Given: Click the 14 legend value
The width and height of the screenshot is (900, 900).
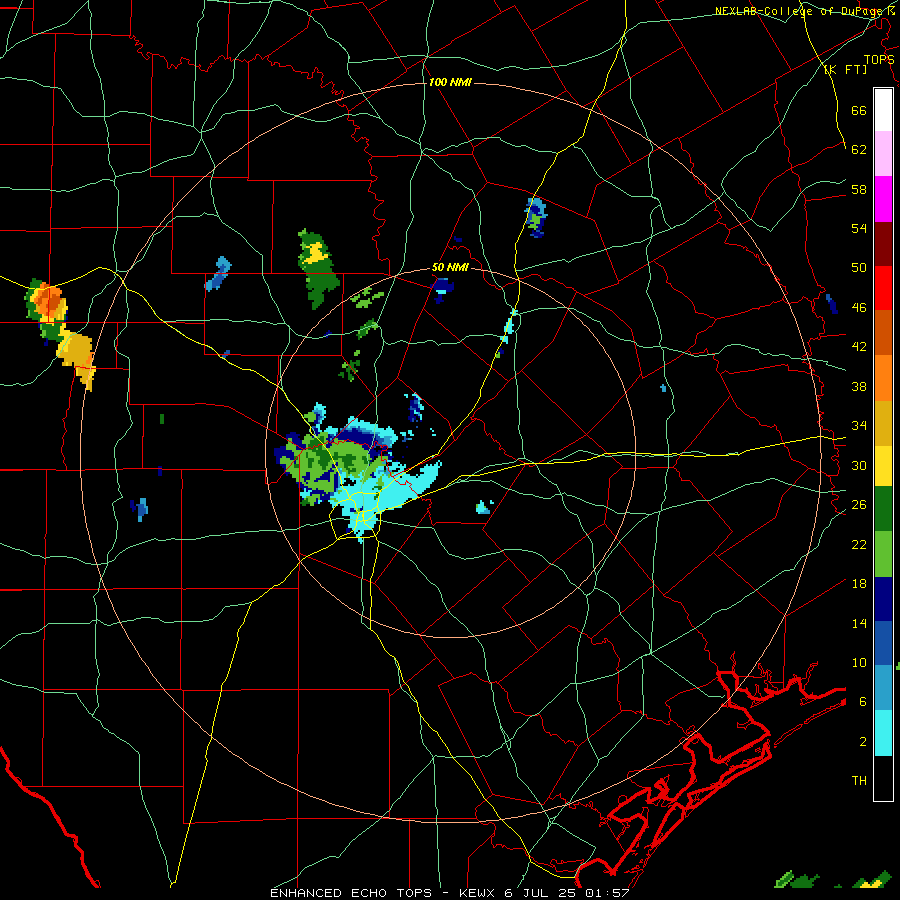Looking at the screenshot, I should (859, 623).
